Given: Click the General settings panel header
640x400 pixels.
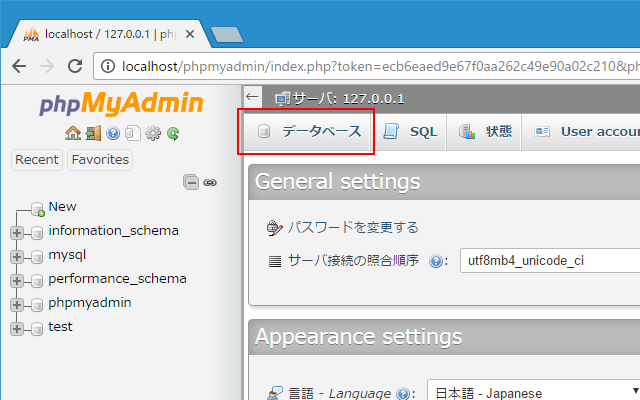Looking at the screenshot, I should 444,182.
